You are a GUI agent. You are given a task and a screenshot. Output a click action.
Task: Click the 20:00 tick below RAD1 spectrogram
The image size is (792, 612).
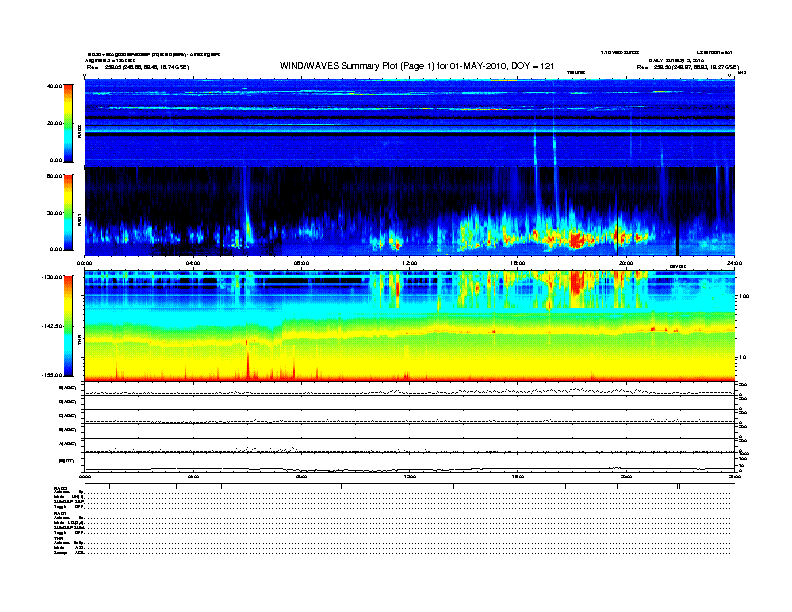626,263
